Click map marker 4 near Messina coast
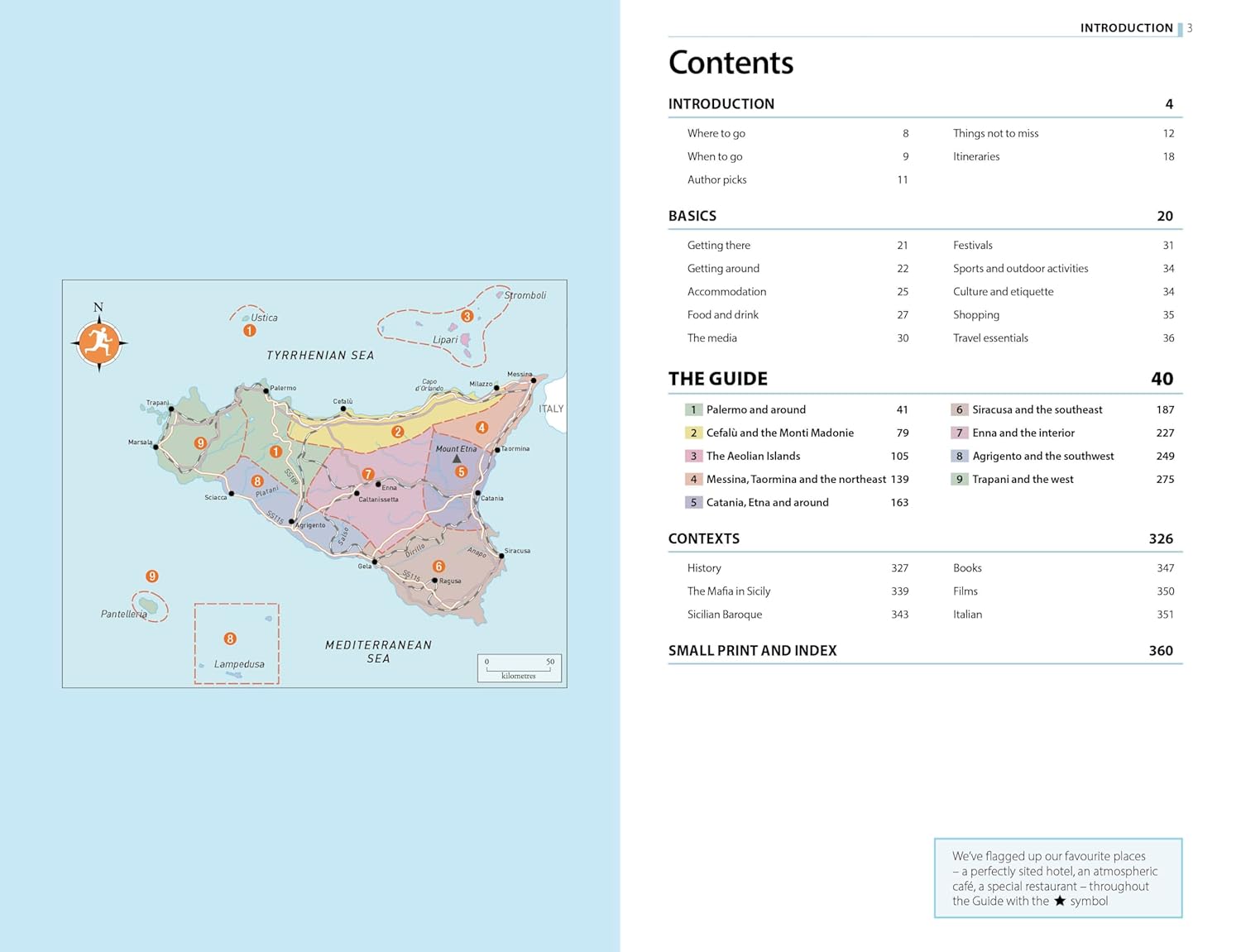This screenshot has height=952, width=1241. coord(482,428)
